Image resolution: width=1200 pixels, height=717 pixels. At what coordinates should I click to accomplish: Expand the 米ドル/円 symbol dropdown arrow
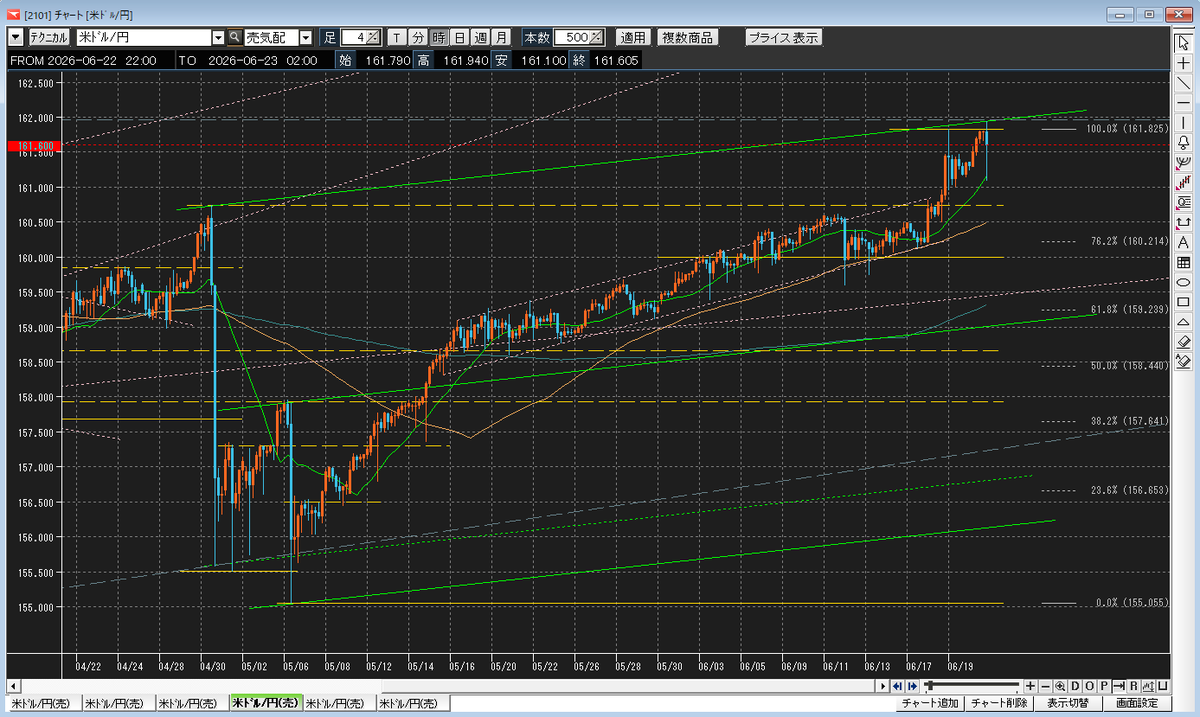[218, 37]
